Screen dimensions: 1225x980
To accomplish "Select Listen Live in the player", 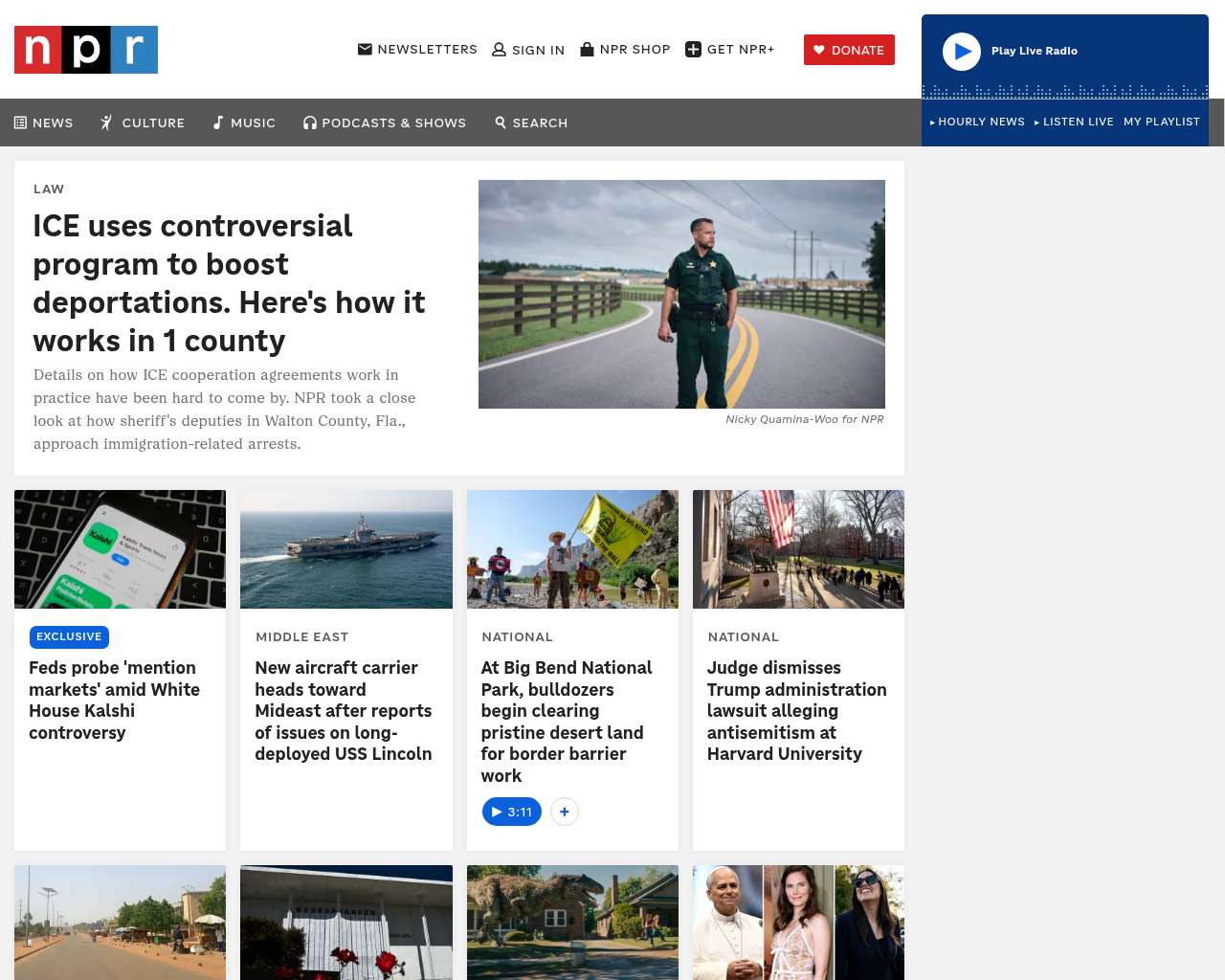I will 1074,122.
